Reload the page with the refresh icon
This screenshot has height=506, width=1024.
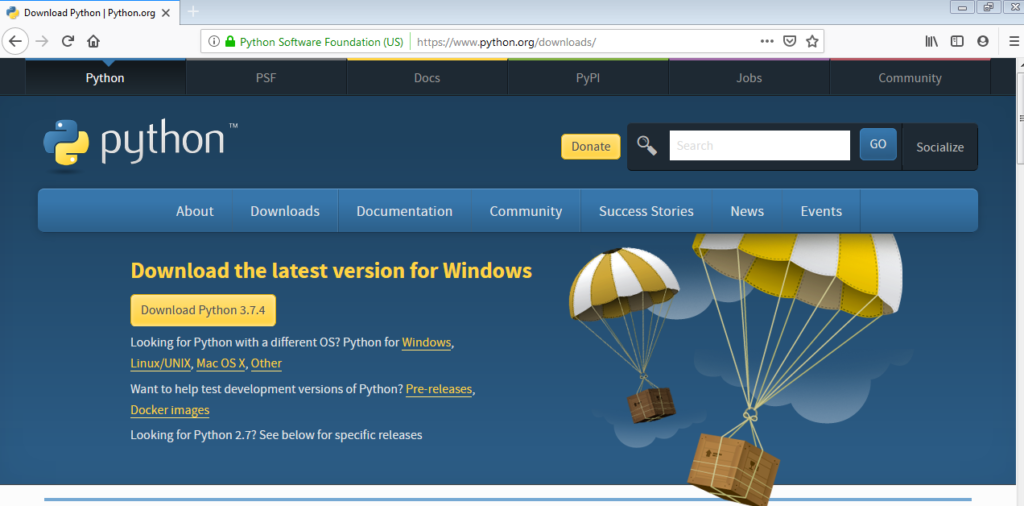[x=68, y=41]
